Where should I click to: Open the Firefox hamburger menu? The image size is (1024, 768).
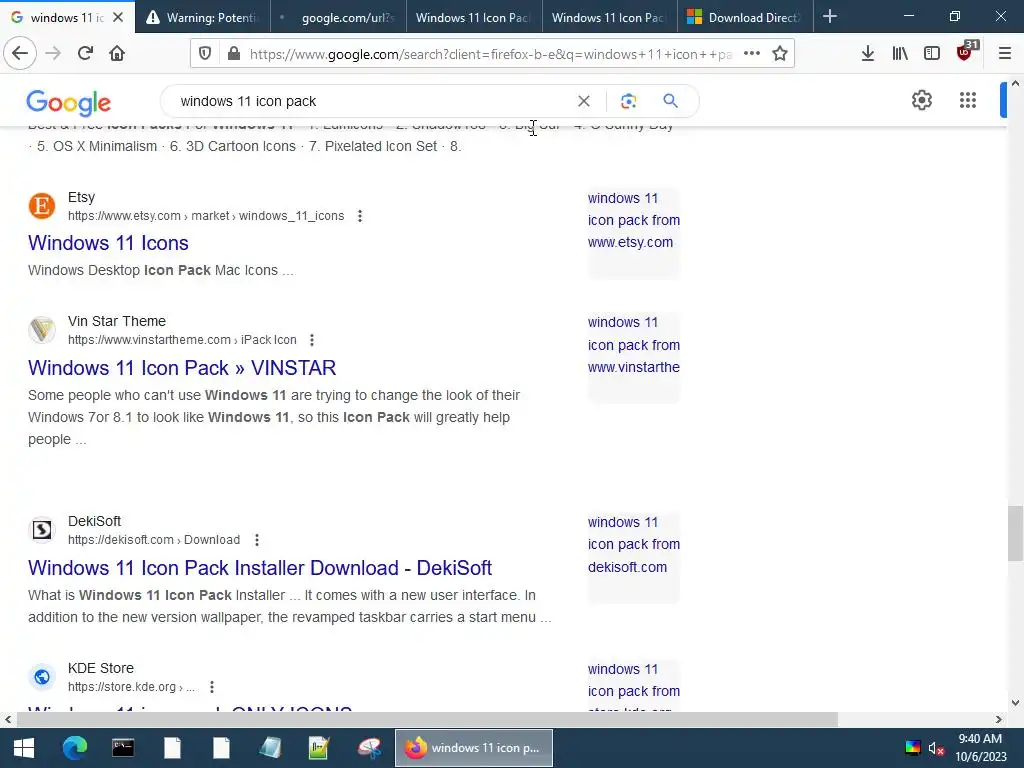1005,54
